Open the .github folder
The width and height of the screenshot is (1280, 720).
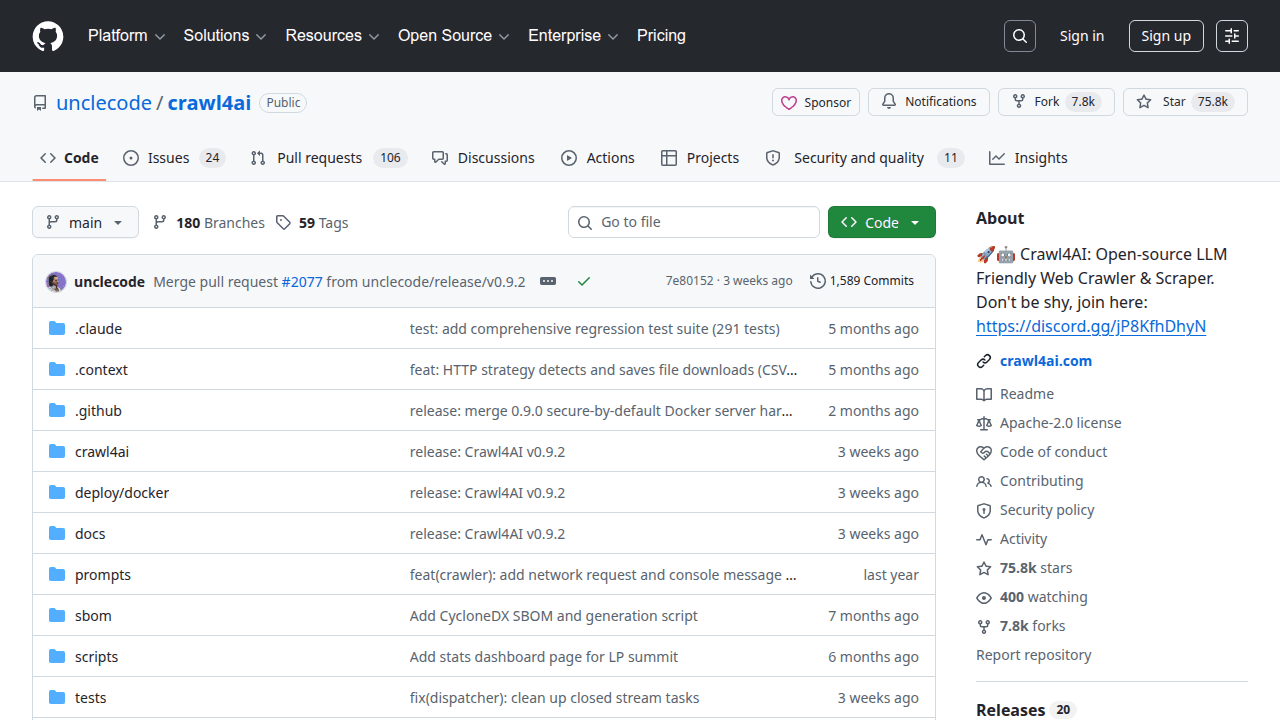pyautogui.click(x=98, y=411)
